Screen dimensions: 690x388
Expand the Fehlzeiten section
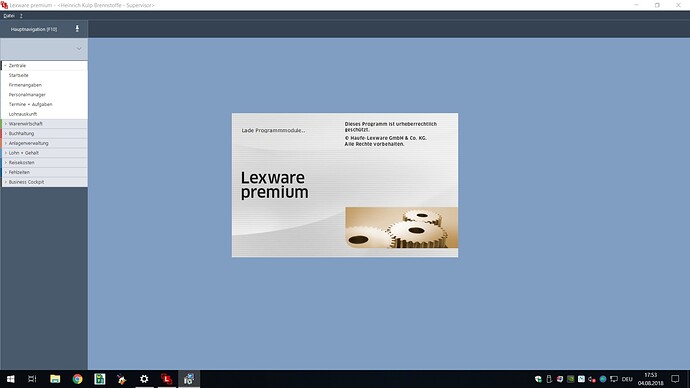[44, 172]
